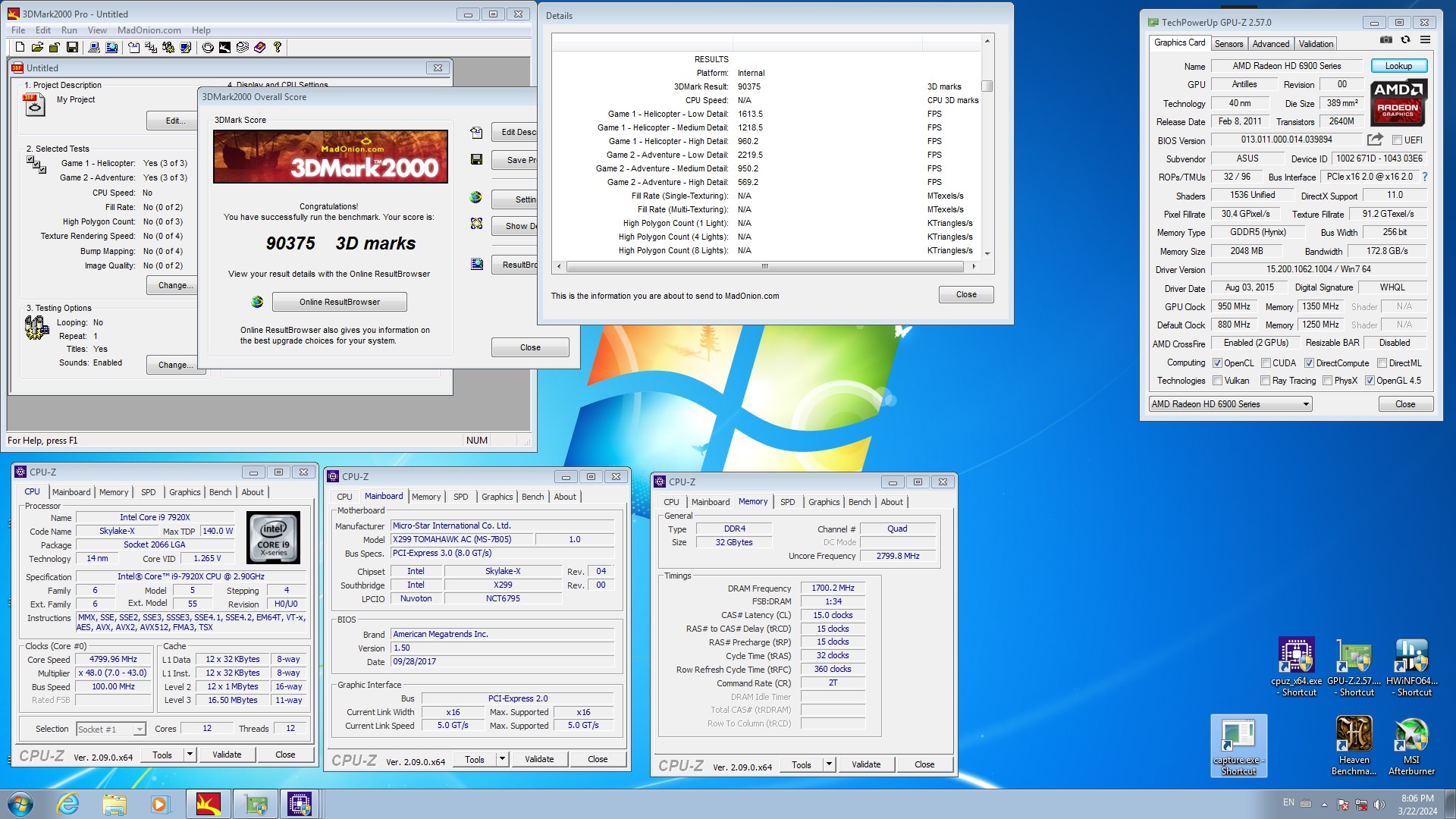The image size is (1456, 819).
Task: Click the Bus Interface question mark in GPU-Z
Action: 1424,177
